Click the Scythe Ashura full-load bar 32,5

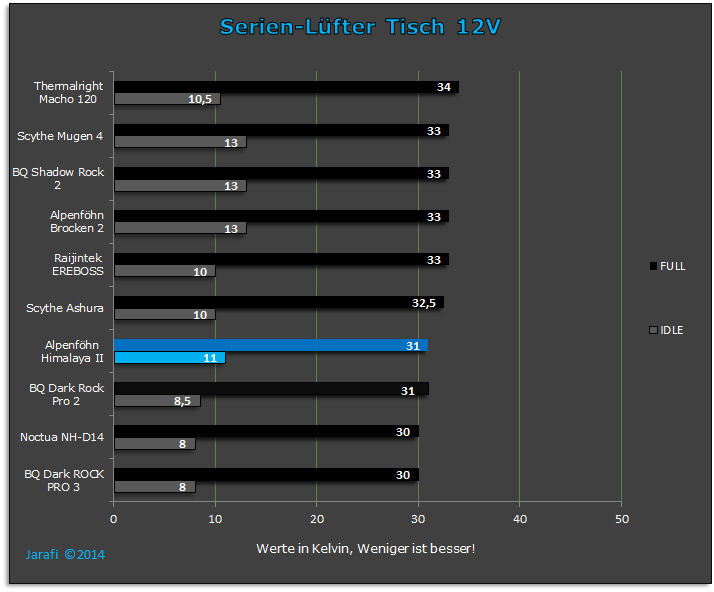[x=279, y=302]
